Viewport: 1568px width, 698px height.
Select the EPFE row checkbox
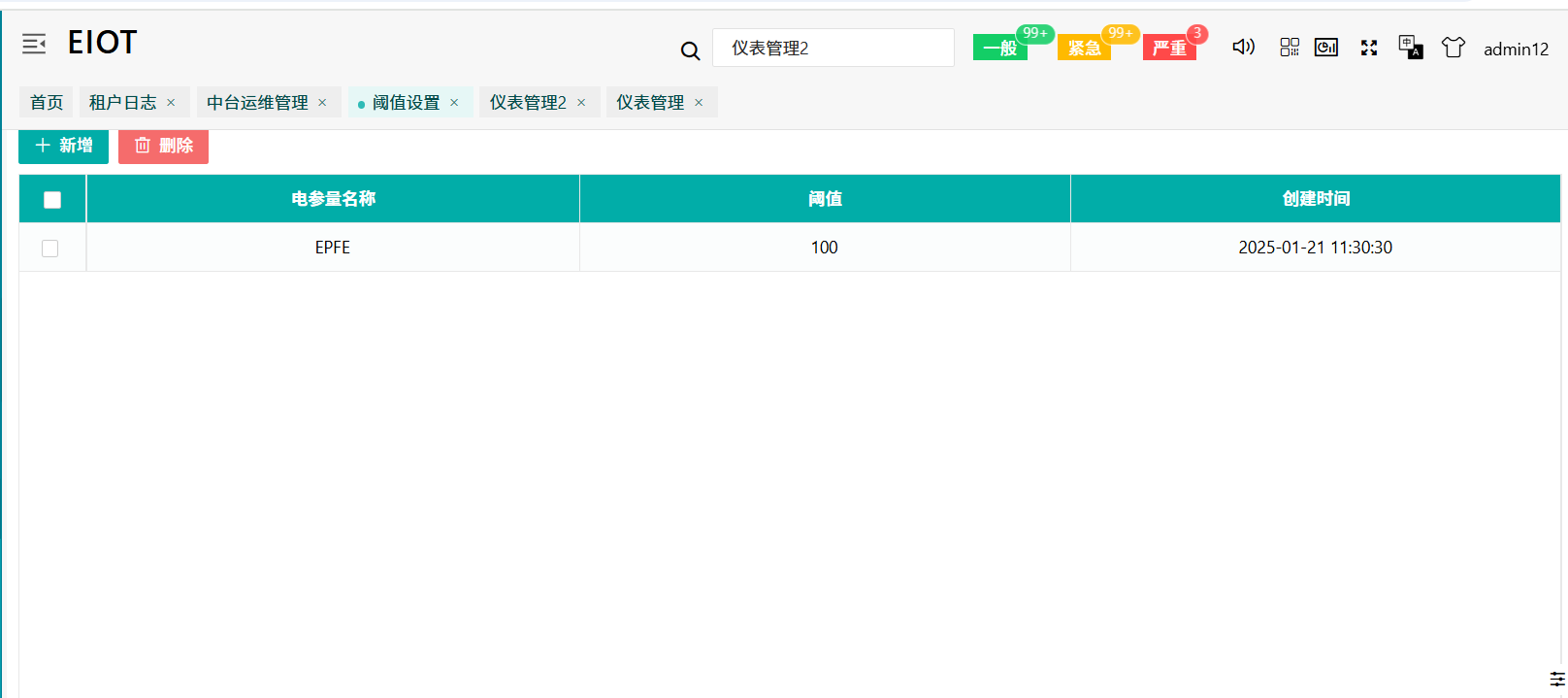(x=50, y=249)
